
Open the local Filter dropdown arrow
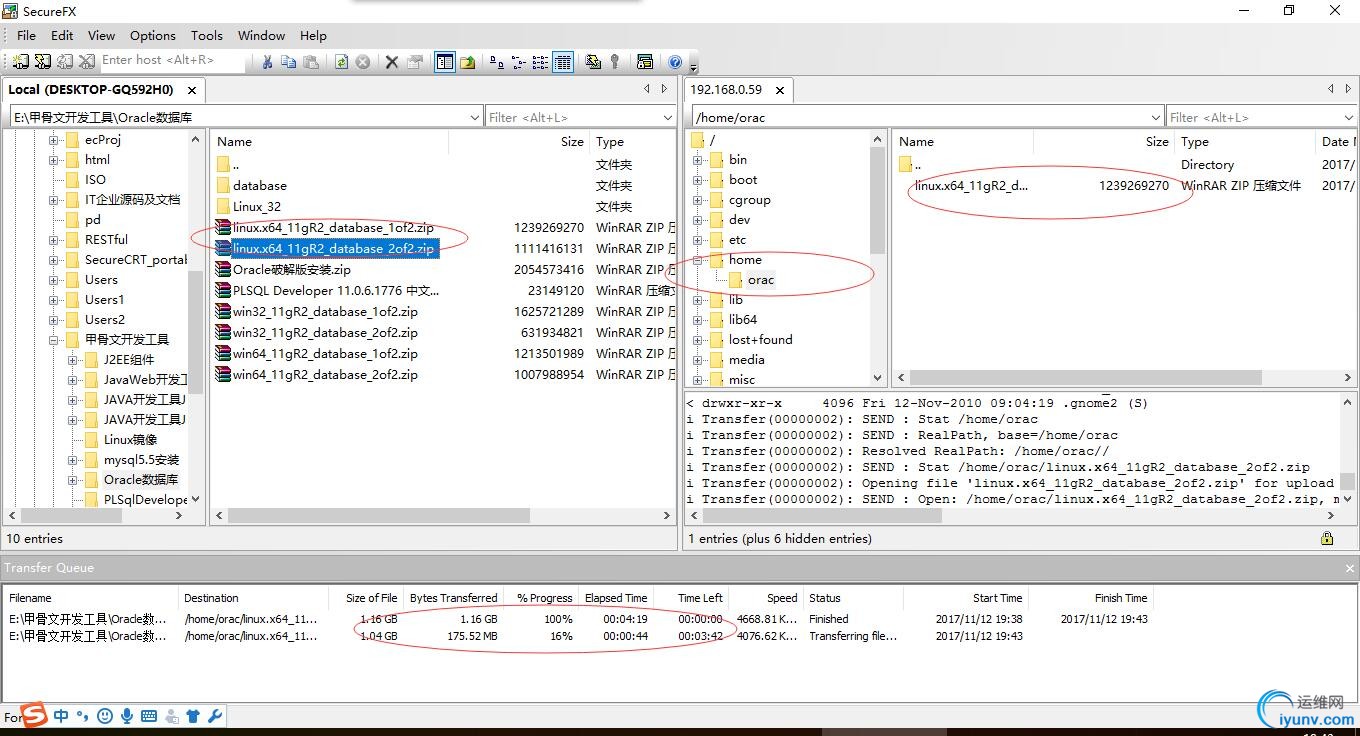(668, 117)
